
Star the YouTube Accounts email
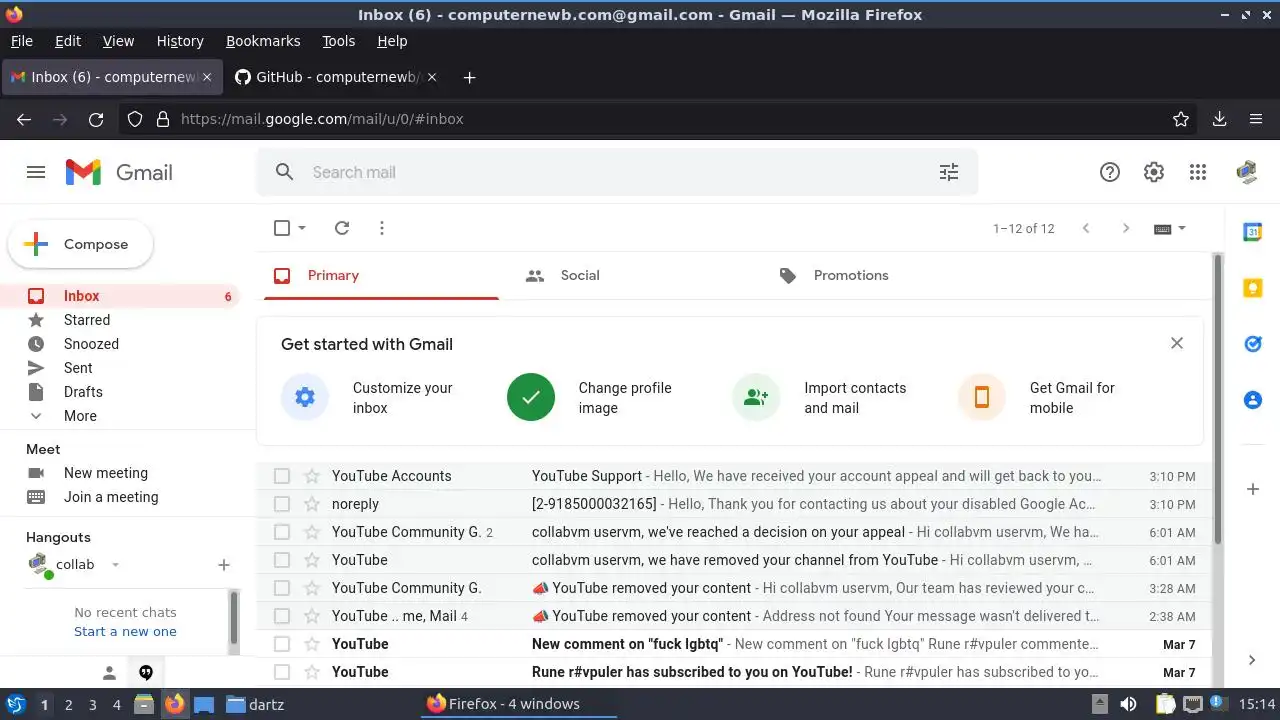312,476
